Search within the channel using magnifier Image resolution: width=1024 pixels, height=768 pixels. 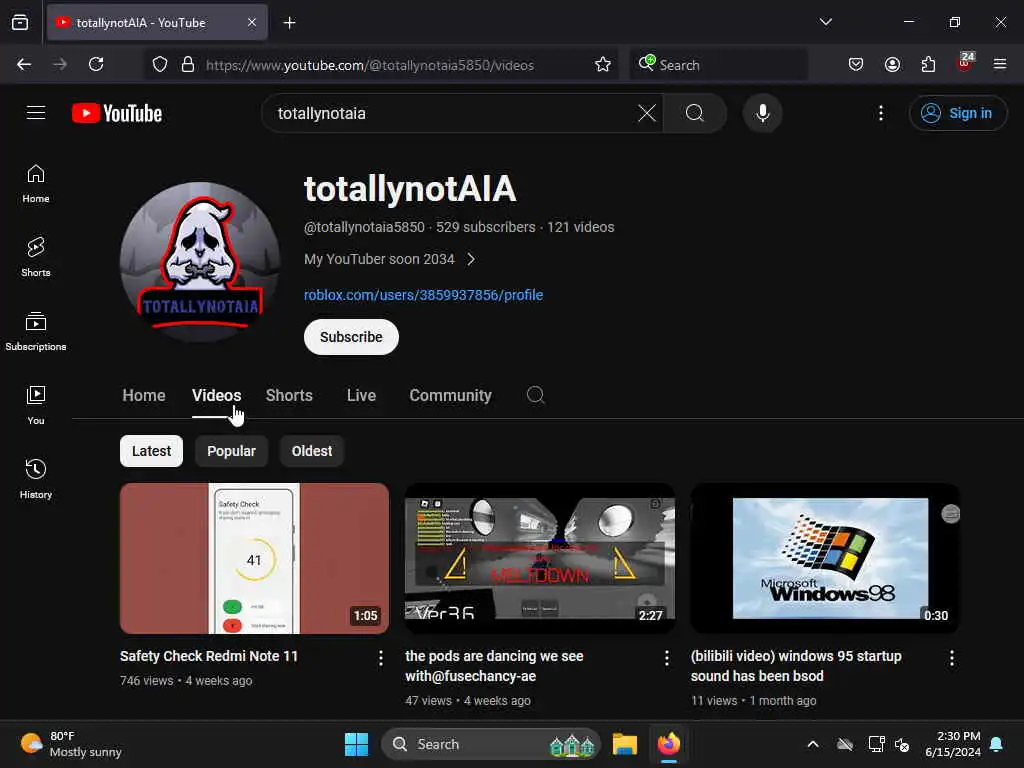[536, 395]
